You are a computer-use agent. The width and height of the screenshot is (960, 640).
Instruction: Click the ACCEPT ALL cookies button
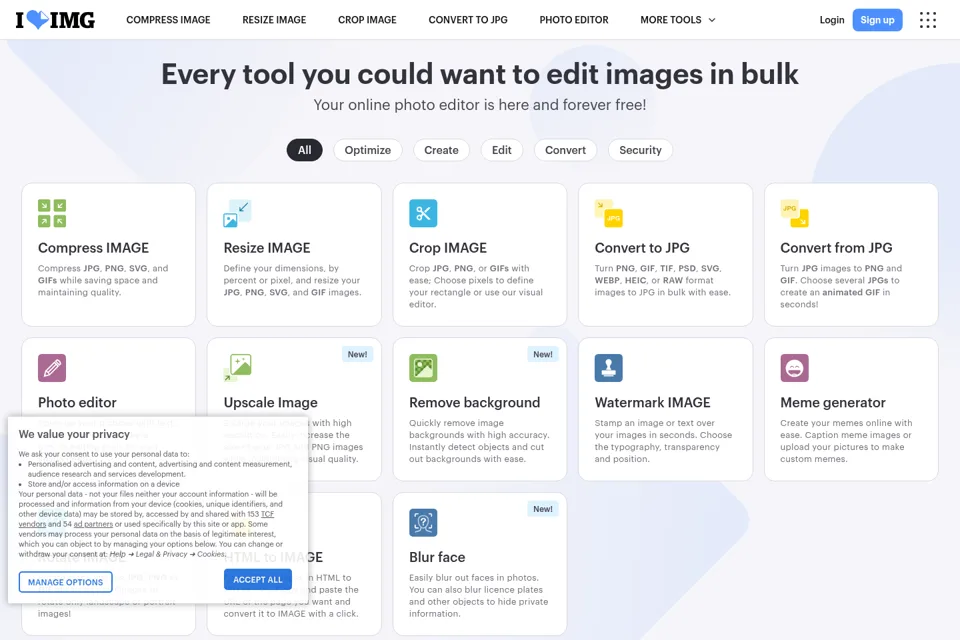pos(258,579)
